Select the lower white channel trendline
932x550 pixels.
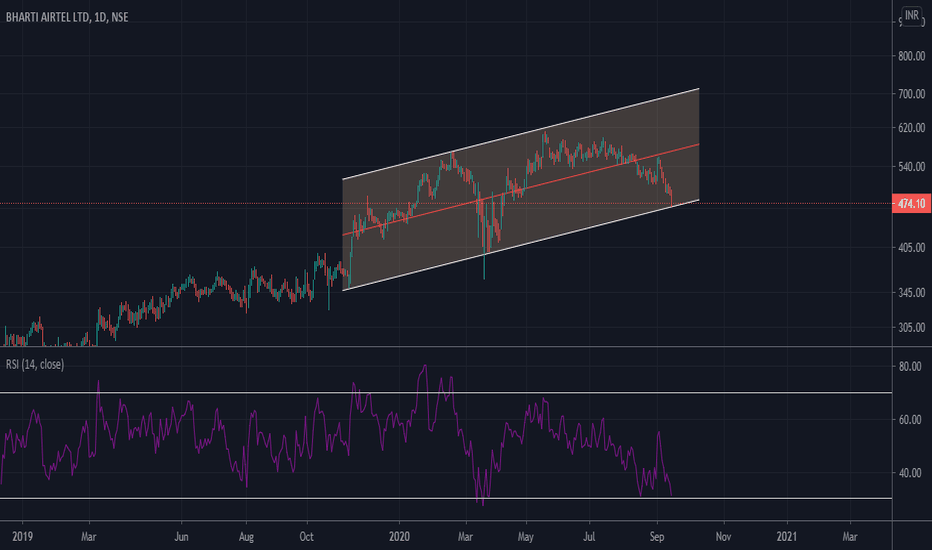tap(521, 245)
